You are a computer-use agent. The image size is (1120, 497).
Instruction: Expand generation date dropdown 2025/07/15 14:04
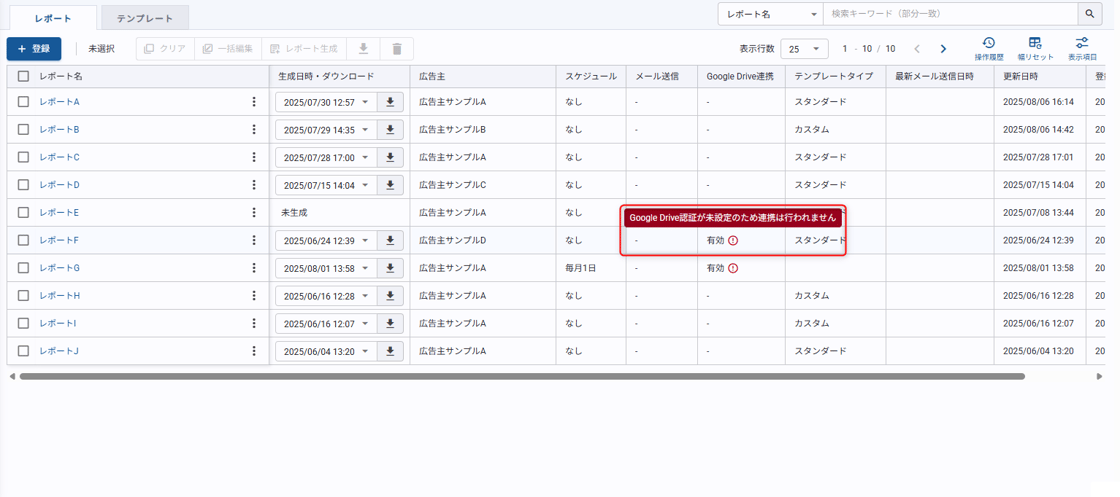pos(326,185)
